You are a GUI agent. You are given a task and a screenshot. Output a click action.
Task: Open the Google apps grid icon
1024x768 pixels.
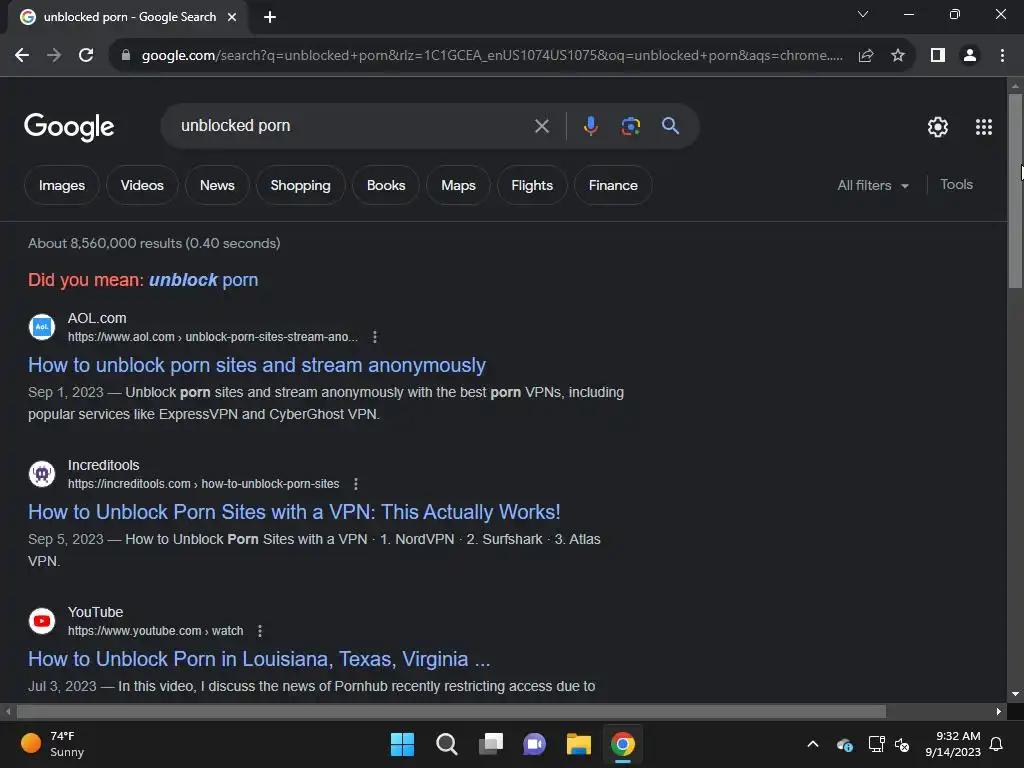[984, 127]
